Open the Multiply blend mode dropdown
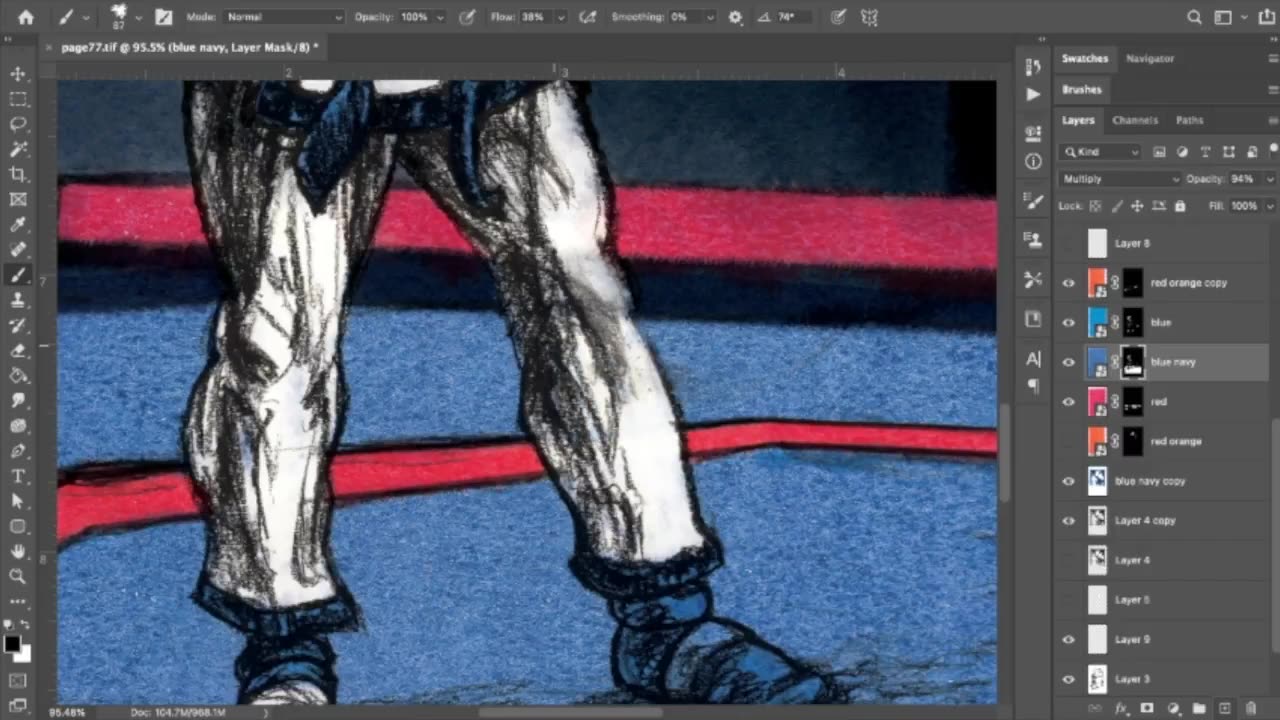This screenshot has height=720, width=1280. point(1120,179)
